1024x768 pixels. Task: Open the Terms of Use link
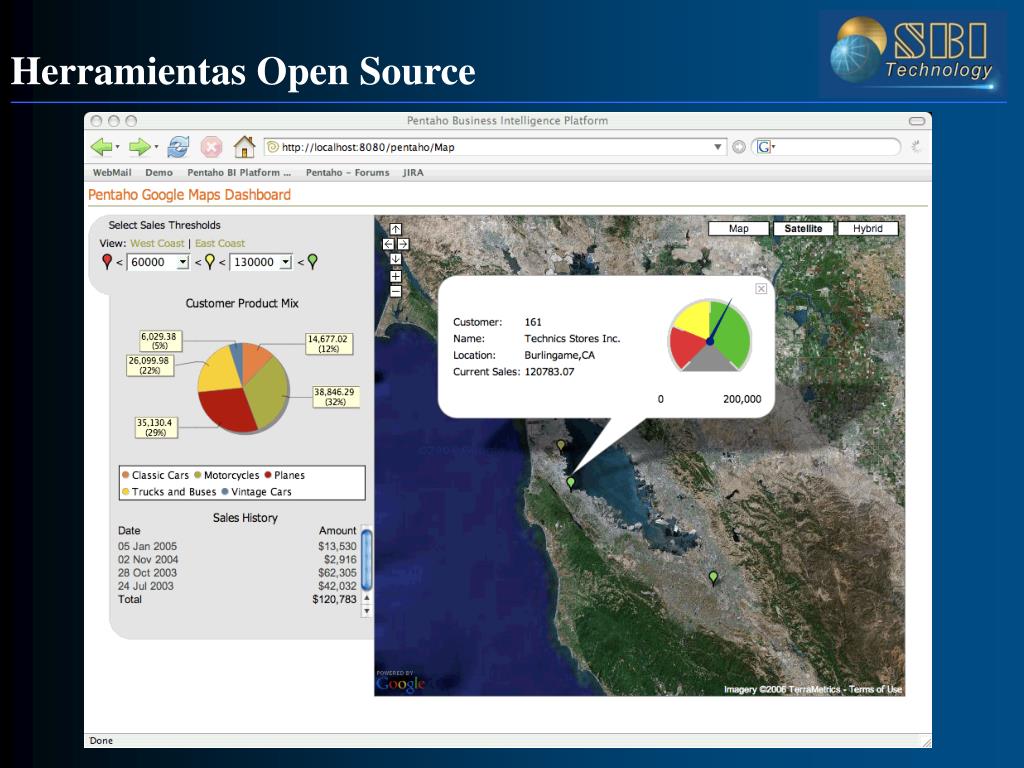click(875, 689)
